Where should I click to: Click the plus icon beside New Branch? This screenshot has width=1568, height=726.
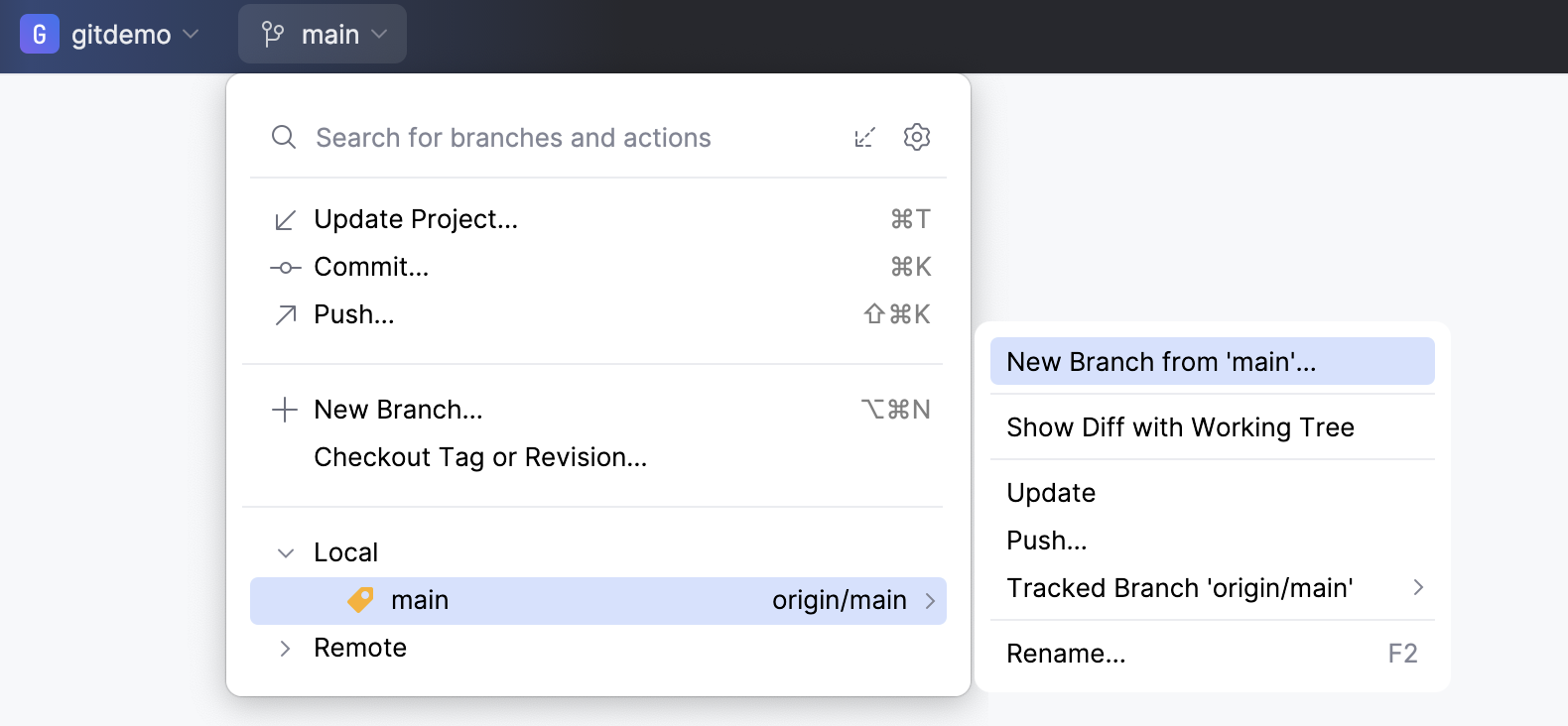pyautogui.click(x=284, y=409)
